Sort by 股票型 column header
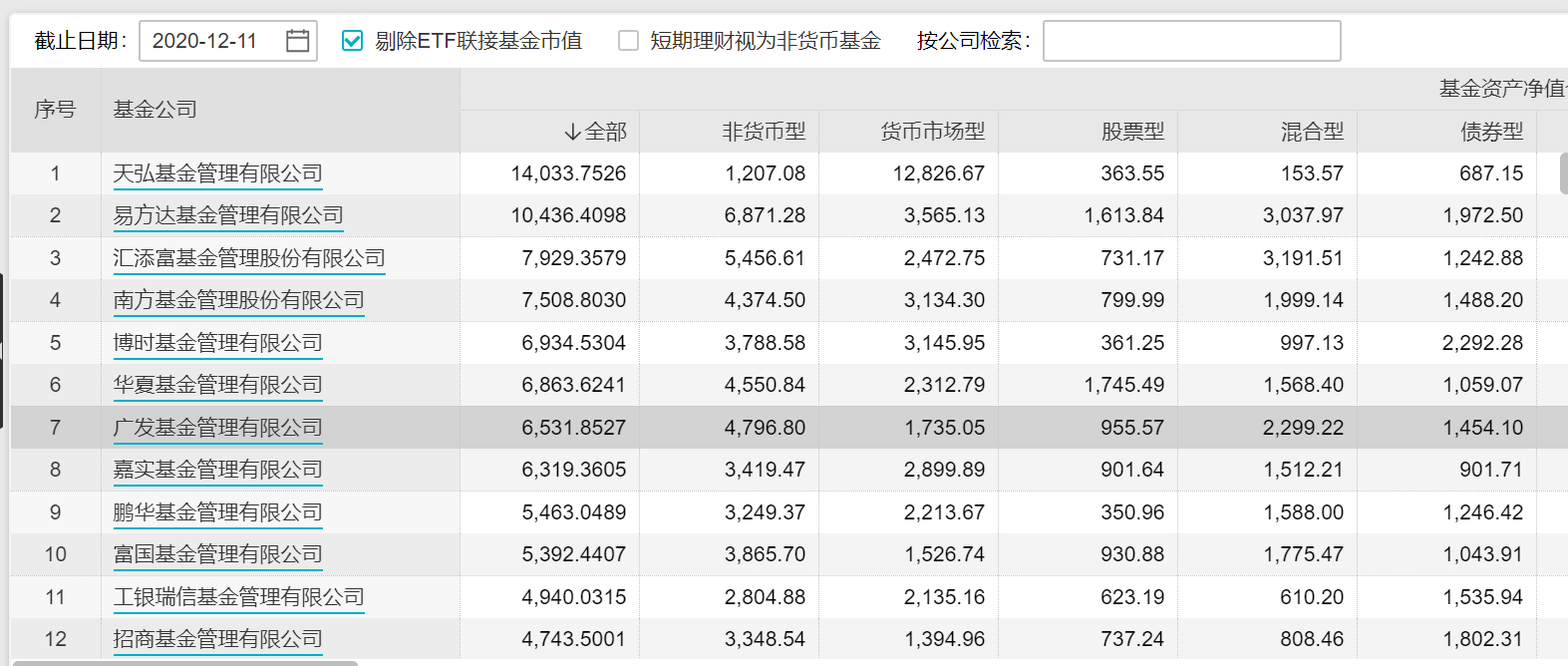 pyautogui.click(x=1132, y=132)
